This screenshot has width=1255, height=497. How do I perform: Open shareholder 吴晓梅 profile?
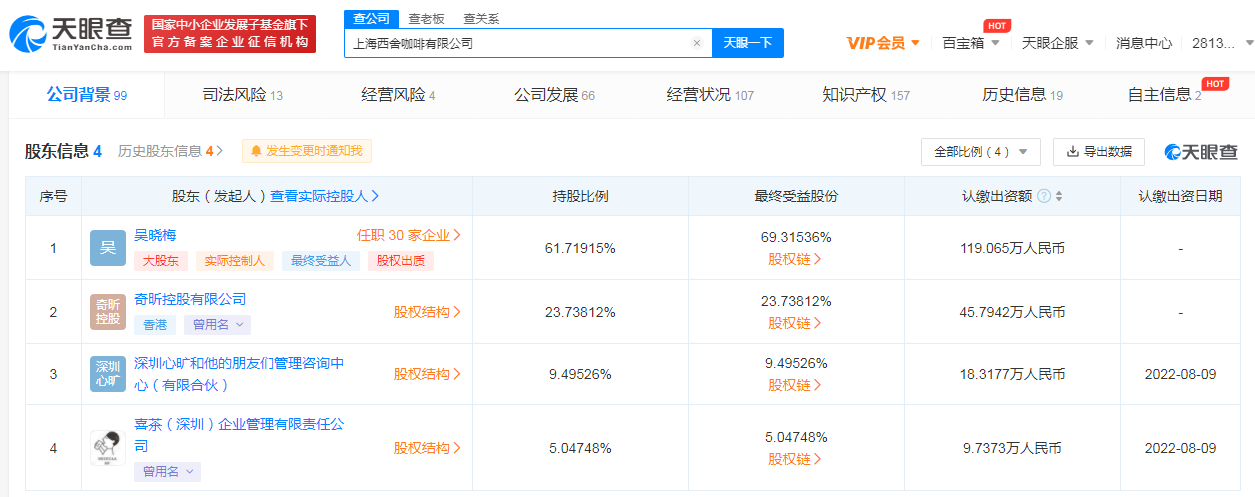[154, 236]
